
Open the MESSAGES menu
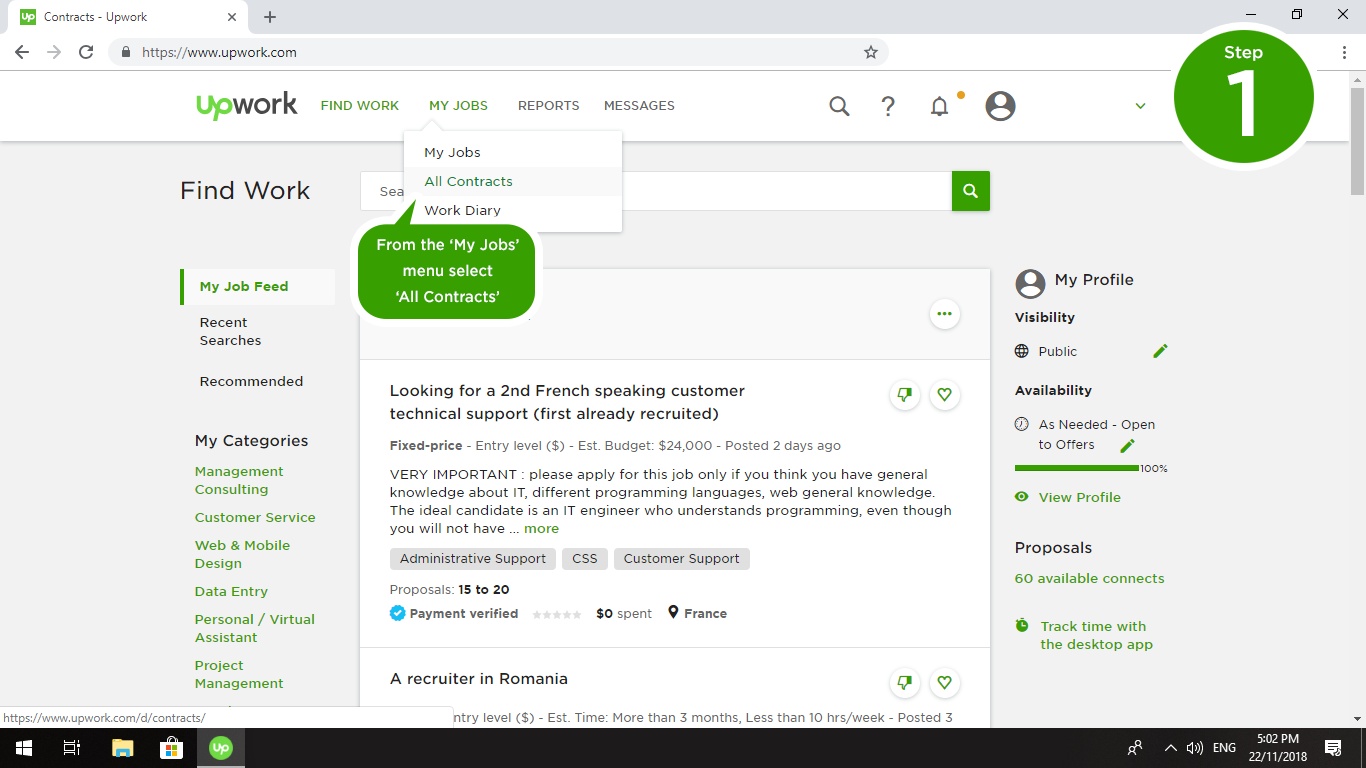(639, 105)
